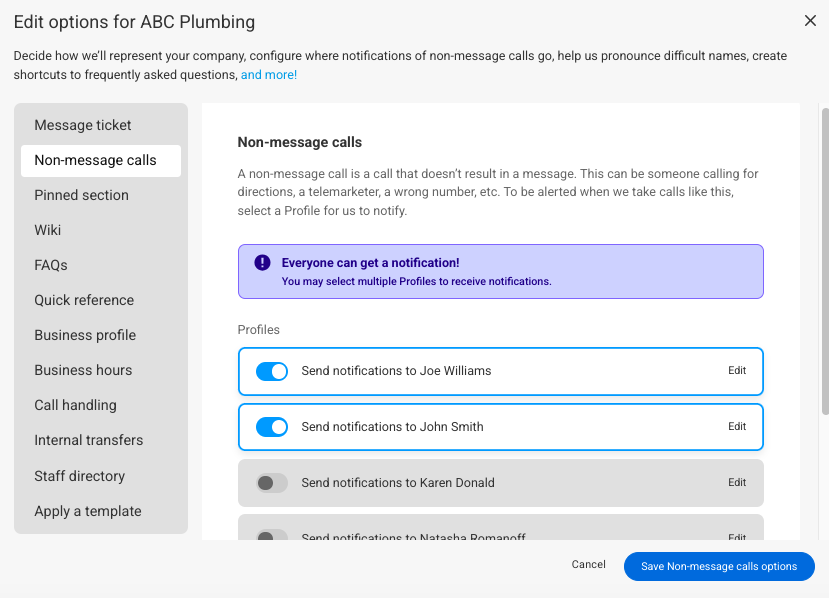Select the Non-message calls tab
Screen dimensions: 829x598
[x=95, y=160]
